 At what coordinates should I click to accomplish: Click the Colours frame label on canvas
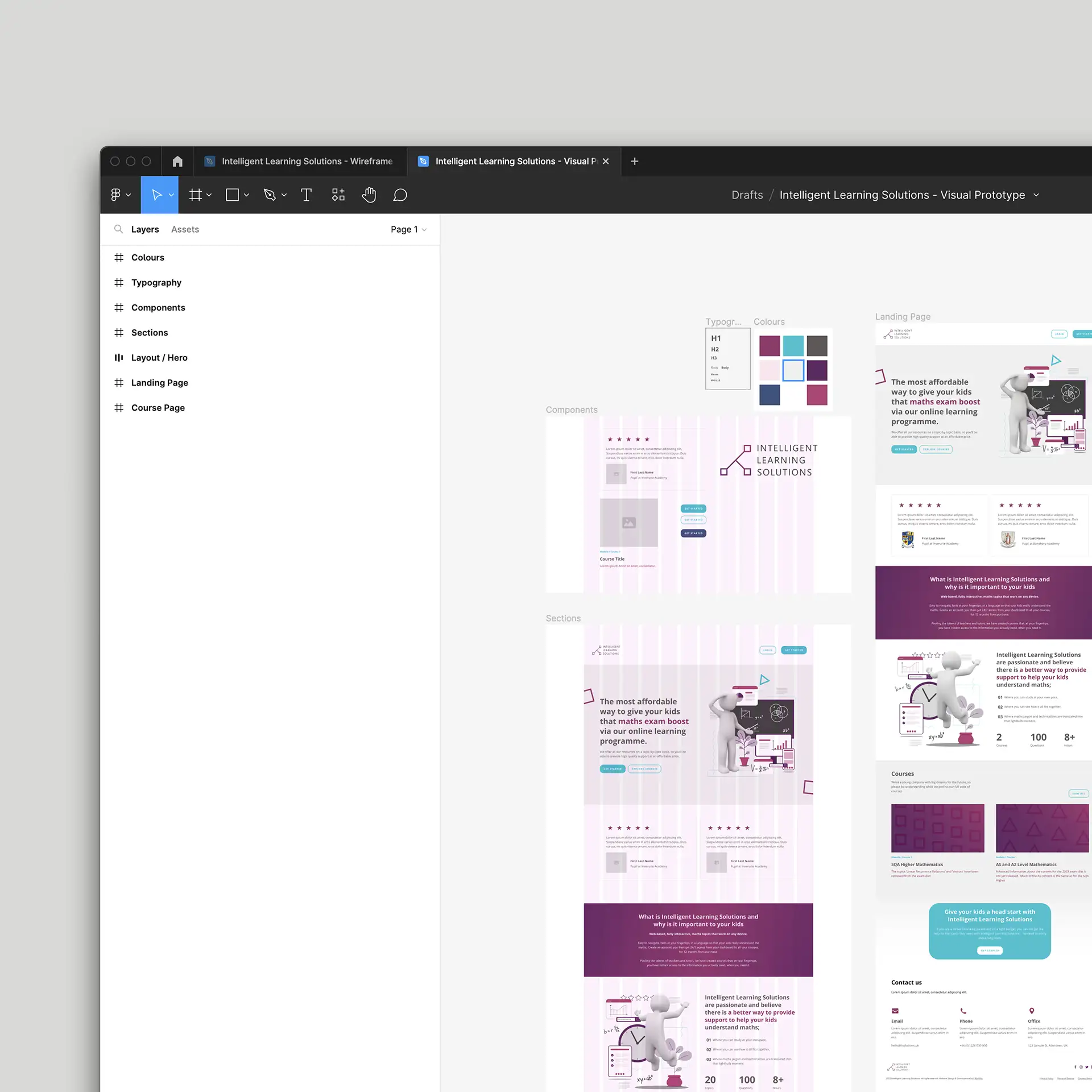coord(769,322)
